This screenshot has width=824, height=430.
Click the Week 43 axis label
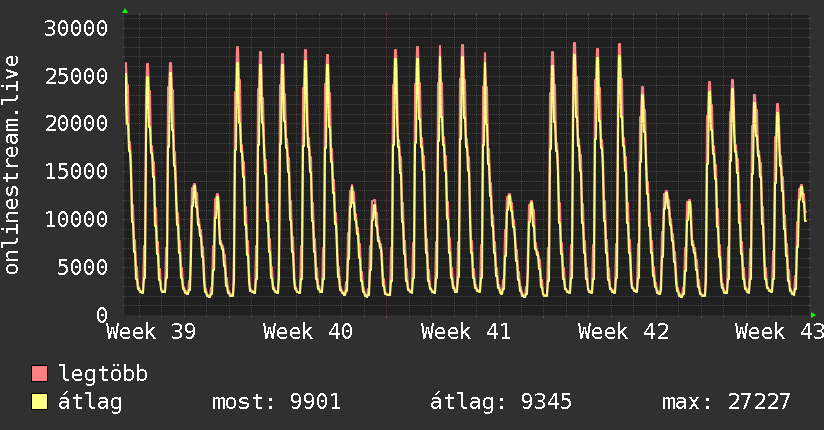click(779, 332)
